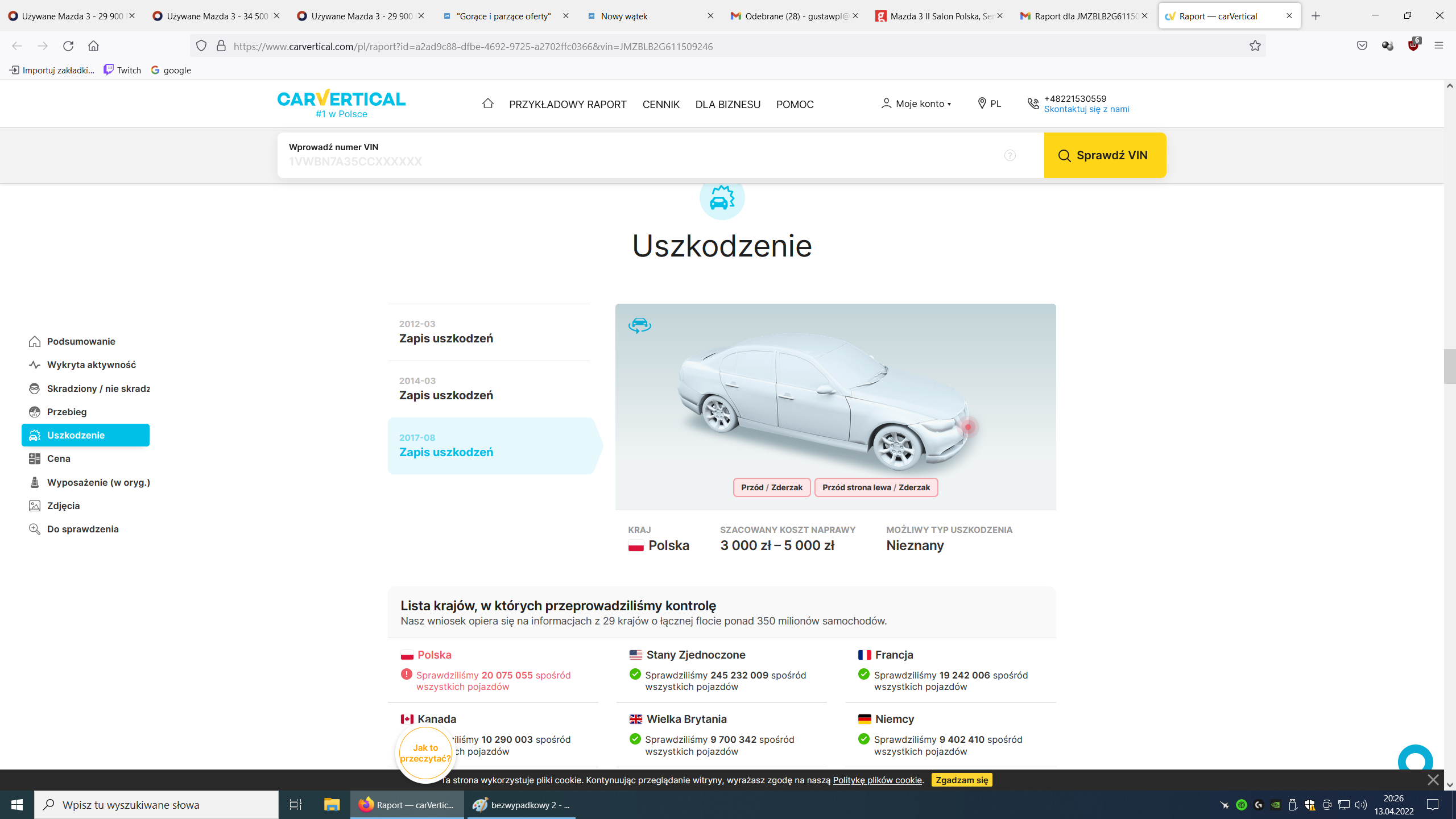The width and height of the screenshot is (1456, 819).
Task: Open CENNIK in the top menu
Action: 661,105
